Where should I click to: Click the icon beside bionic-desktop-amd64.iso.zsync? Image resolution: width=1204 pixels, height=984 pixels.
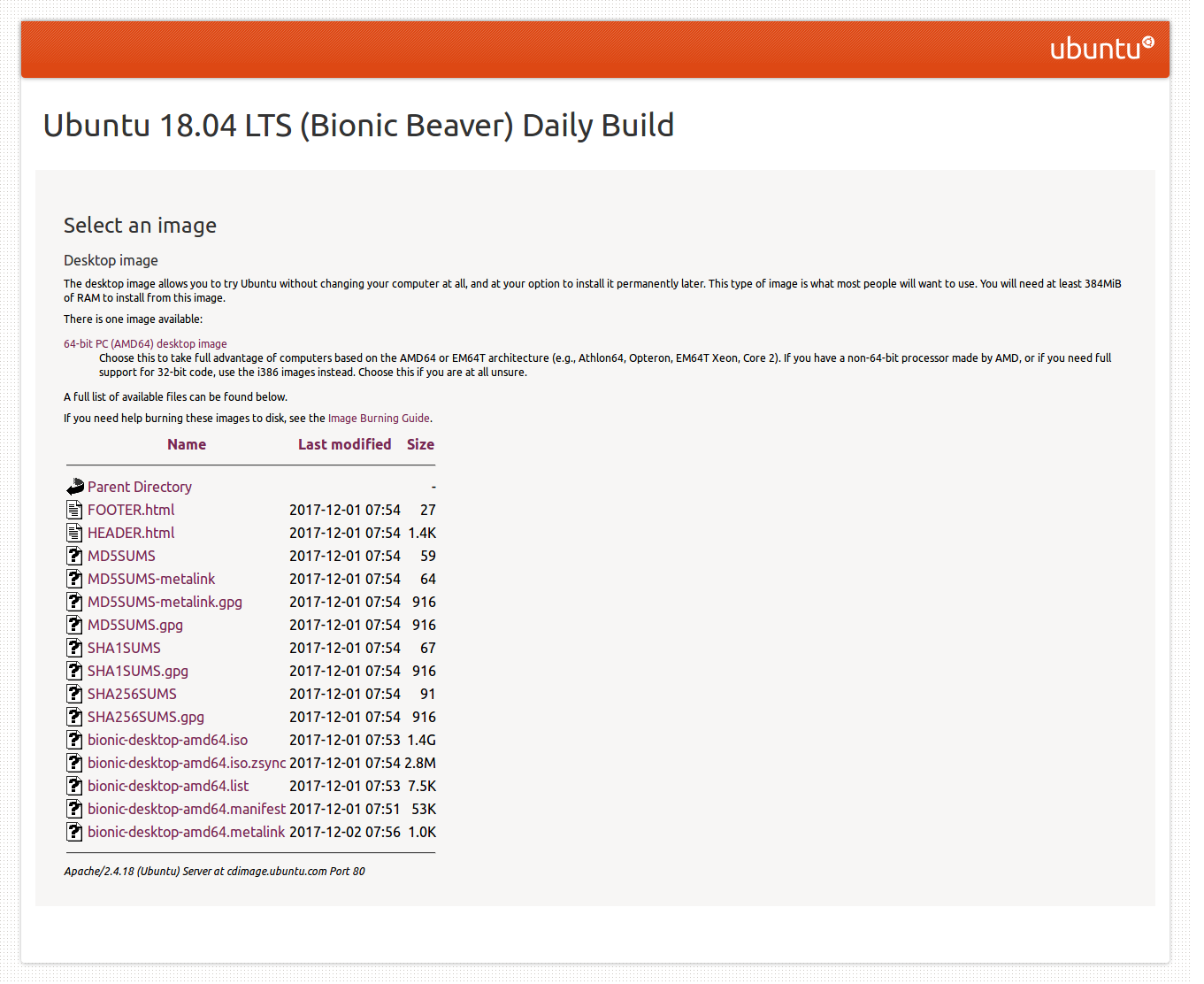(75, 763)
